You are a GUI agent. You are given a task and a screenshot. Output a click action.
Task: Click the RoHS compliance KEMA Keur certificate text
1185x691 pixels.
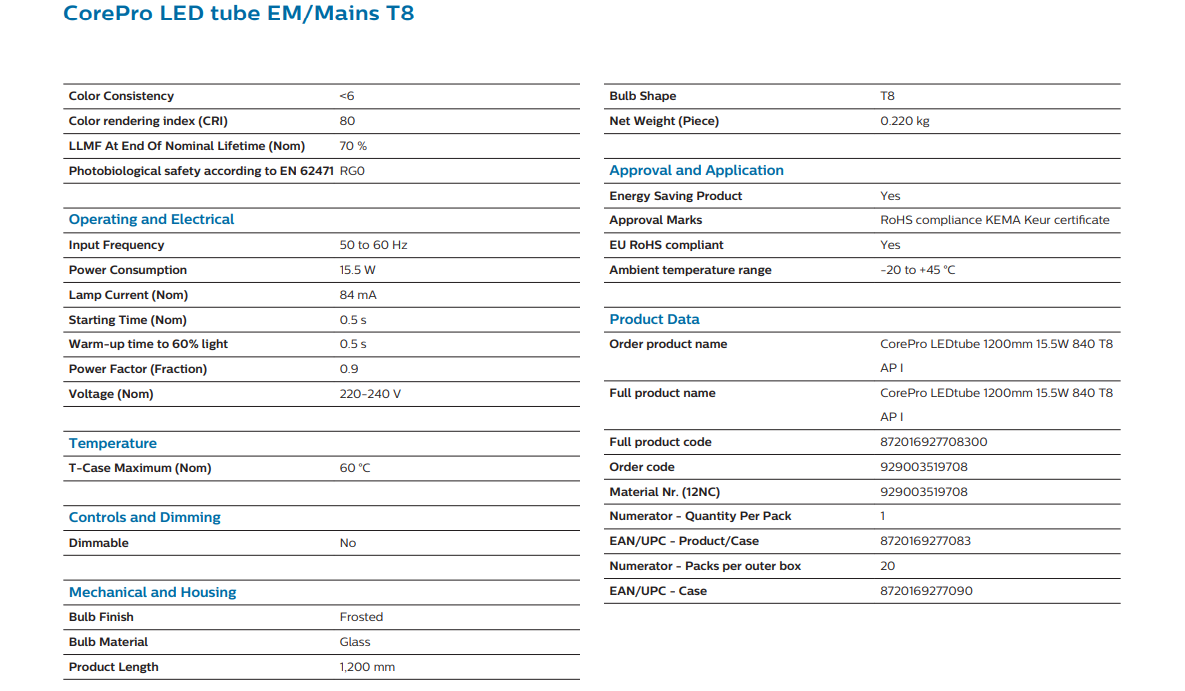click(994, 220)
